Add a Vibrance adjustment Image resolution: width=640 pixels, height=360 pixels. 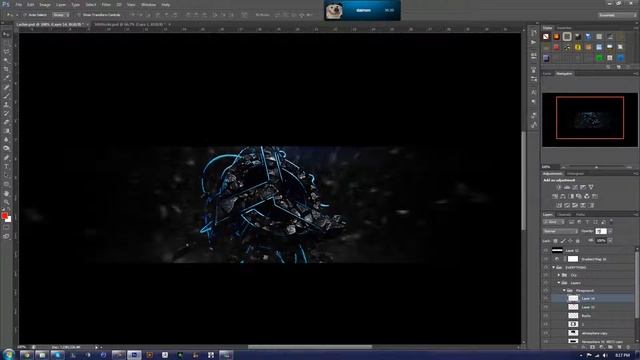click(591, 187)
